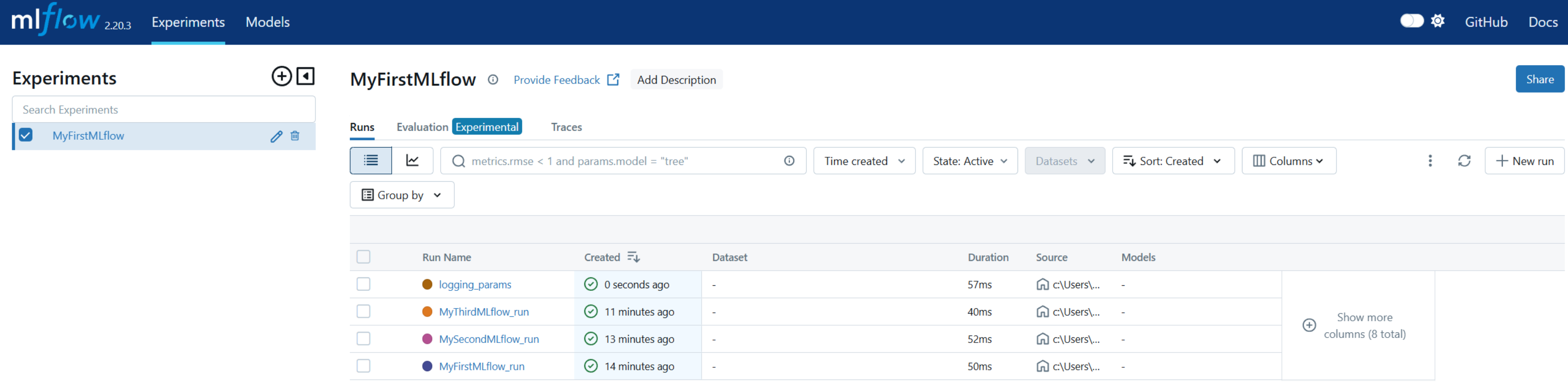This screenshot has height=389, width=1568.
Task: Open the Time created dropdown
Action: tap(864, 161)
